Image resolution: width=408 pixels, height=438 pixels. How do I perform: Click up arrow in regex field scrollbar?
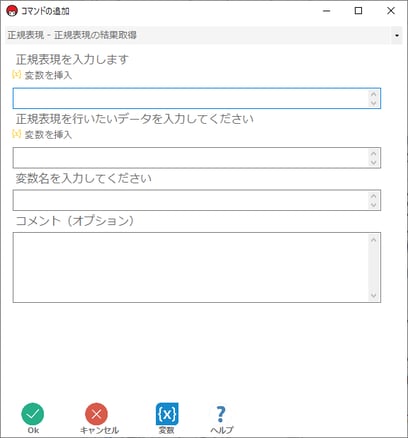coord(373,94)
